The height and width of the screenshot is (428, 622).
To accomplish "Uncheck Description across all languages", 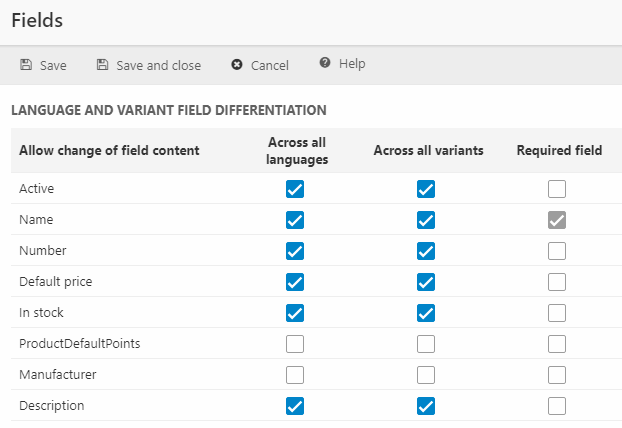I will pos(295,406).
